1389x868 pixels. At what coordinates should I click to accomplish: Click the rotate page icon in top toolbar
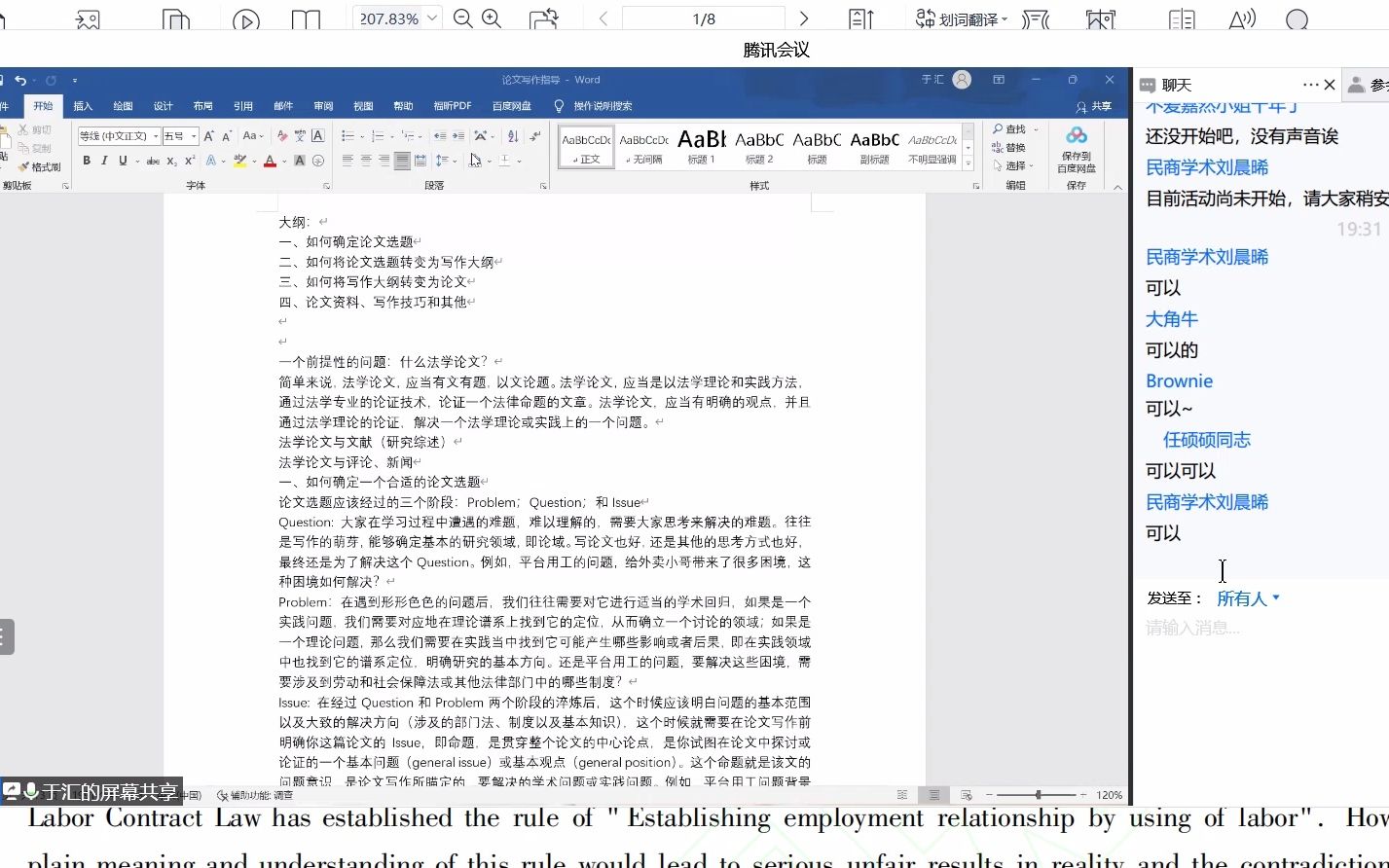pos(544,18)
